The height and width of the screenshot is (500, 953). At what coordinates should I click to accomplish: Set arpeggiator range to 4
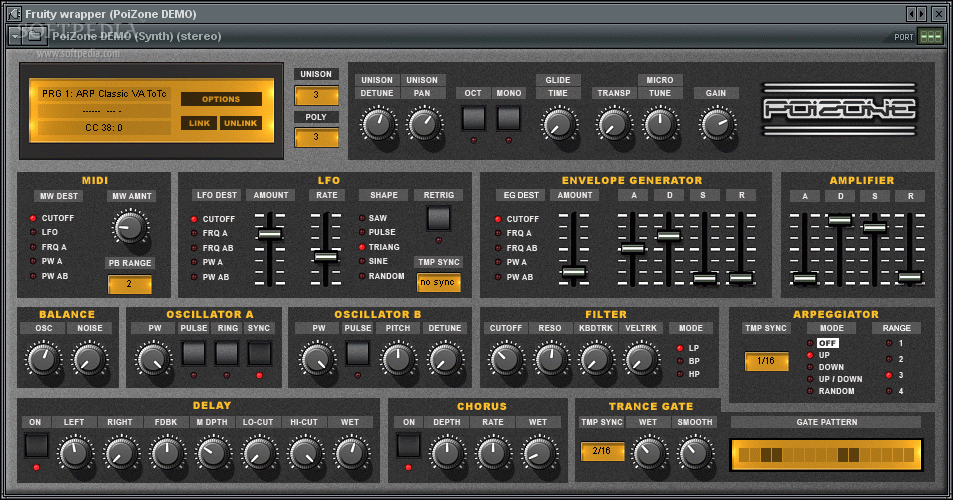(895, 391)
